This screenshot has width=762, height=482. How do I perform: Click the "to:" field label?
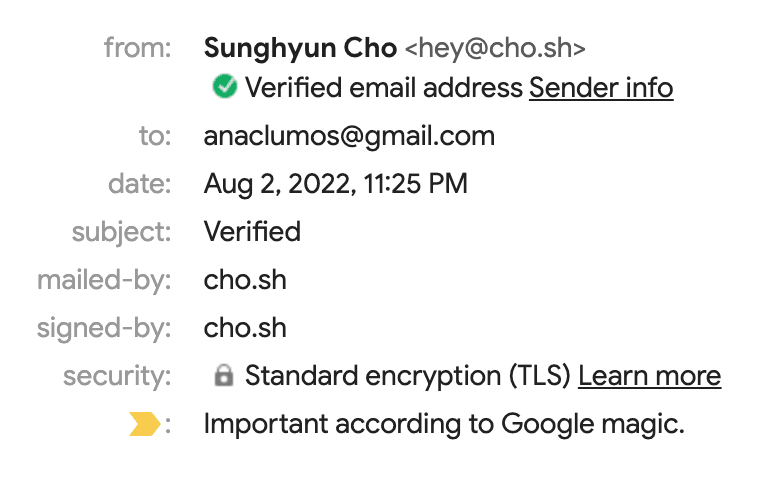[155, 136]
